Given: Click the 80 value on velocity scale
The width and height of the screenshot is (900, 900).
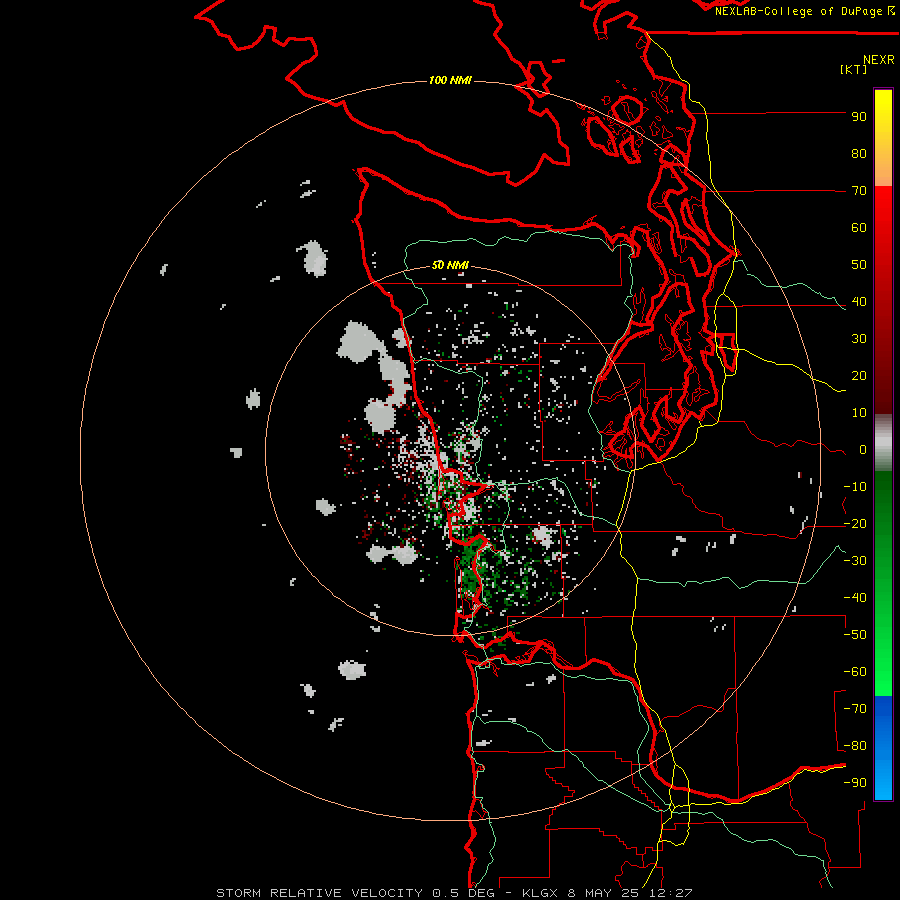Looking at the screenshot, I should point(859,153).
